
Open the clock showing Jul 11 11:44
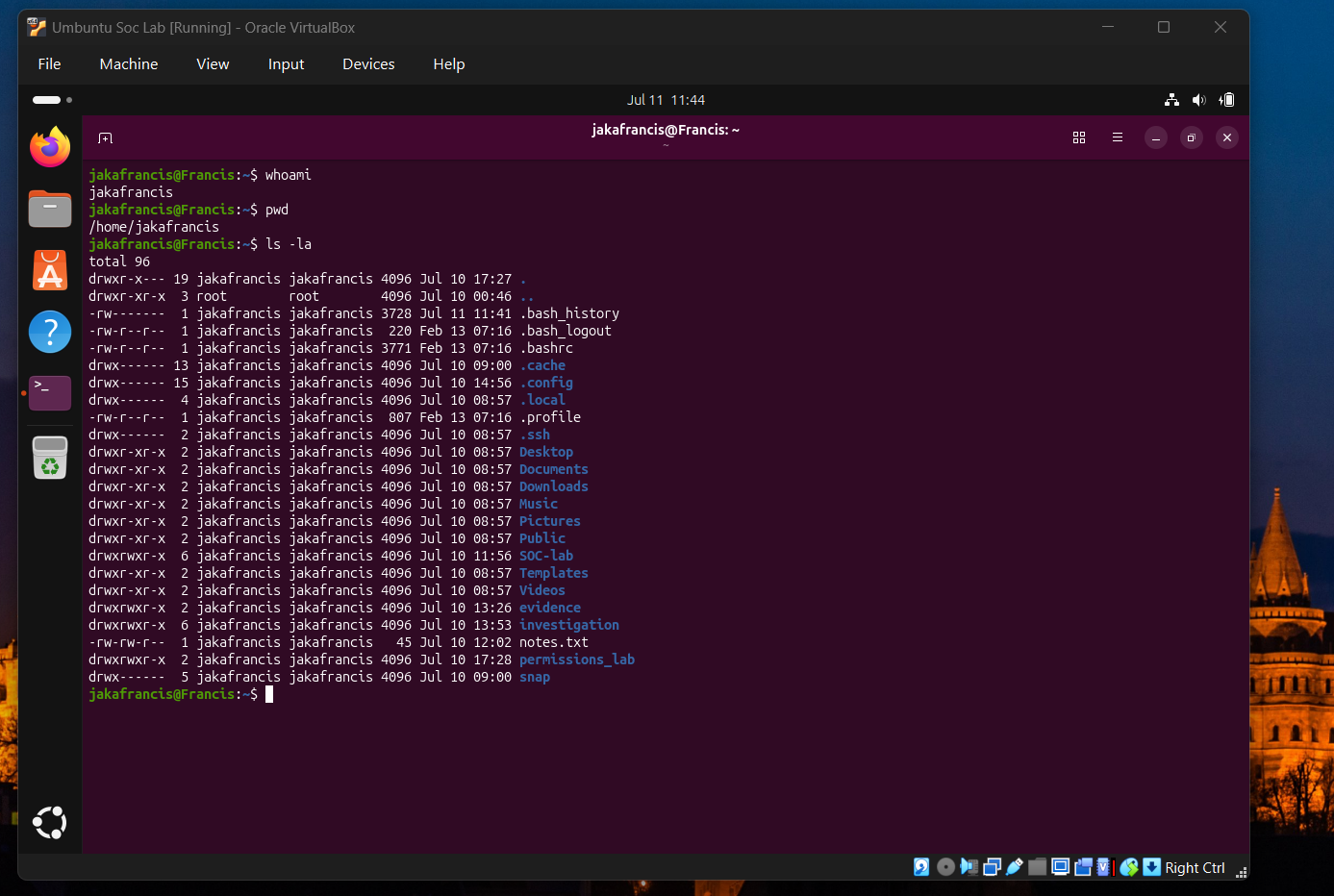click(666, 100)
